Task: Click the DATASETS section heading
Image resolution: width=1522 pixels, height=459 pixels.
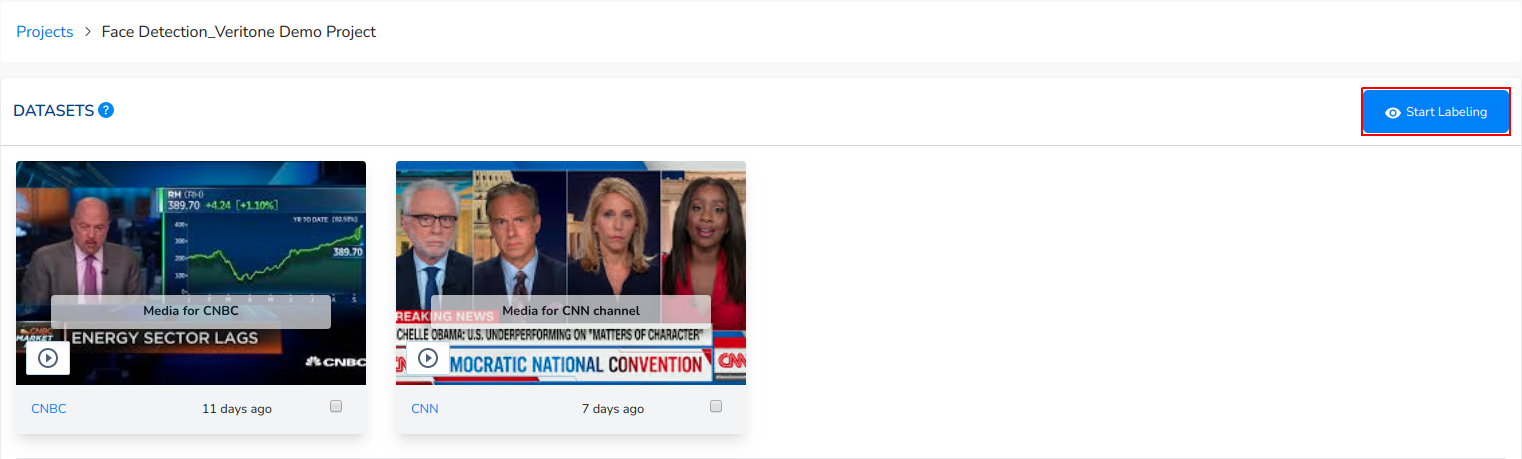Action: [54, 110]
